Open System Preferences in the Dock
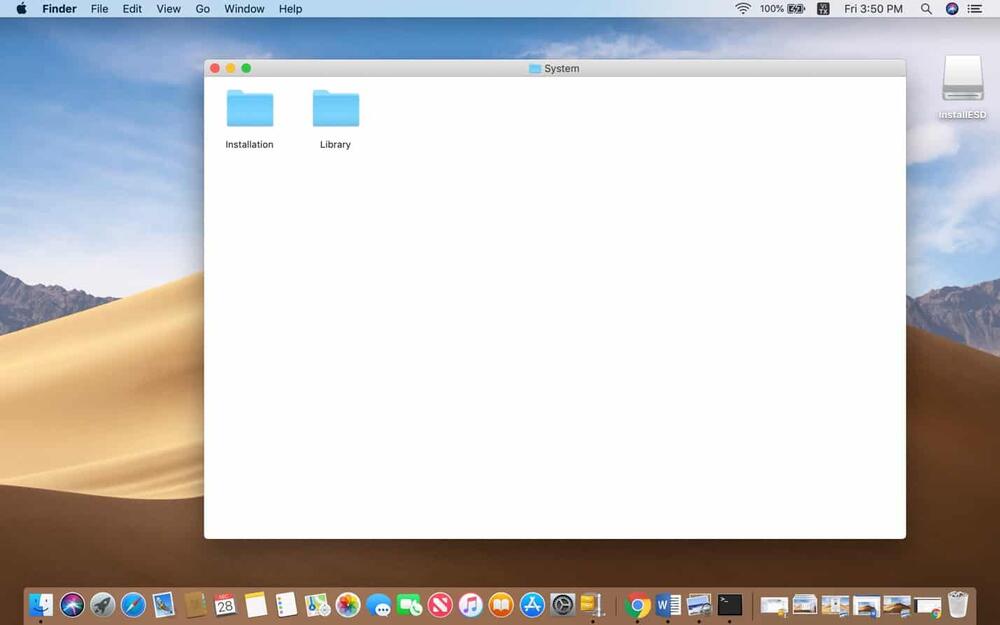 [x=563, y=604]
